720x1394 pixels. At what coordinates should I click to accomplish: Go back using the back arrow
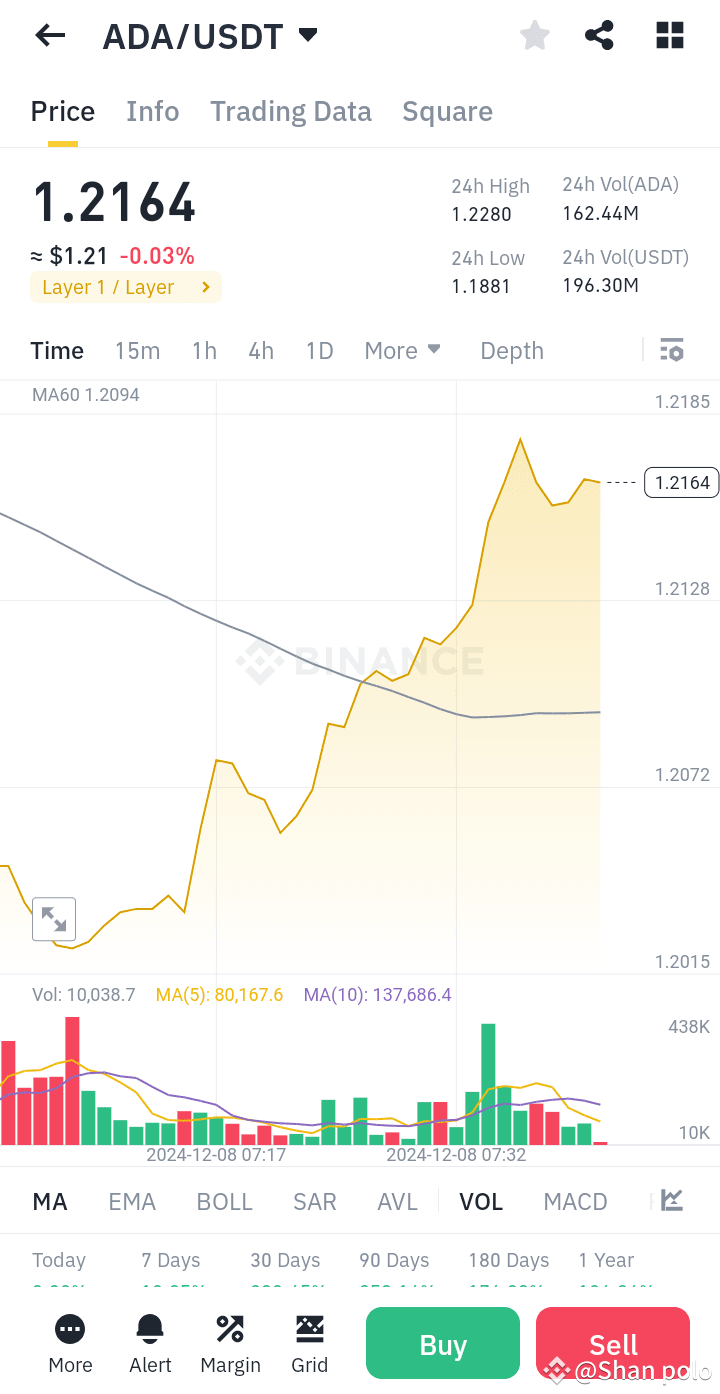49,35
